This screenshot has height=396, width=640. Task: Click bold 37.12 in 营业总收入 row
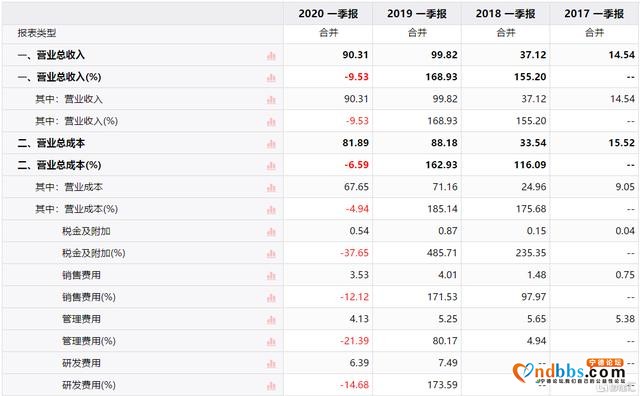pyautogui.click(x=533, y=55)
